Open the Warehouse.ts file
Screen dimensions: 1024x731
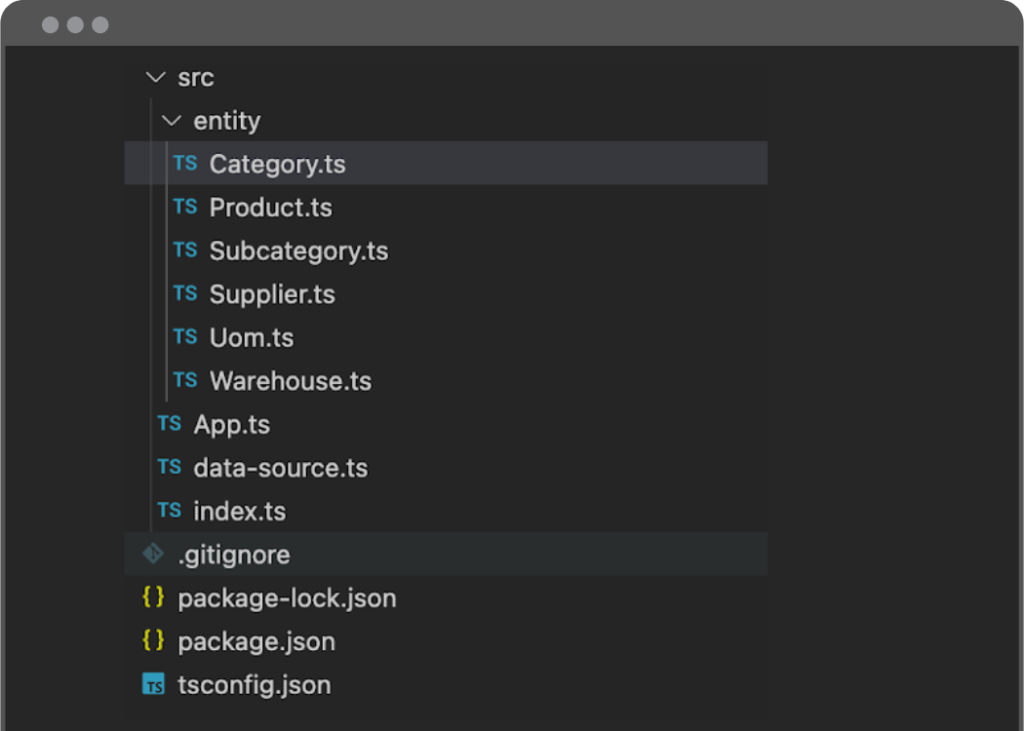(x=291, y=381)
